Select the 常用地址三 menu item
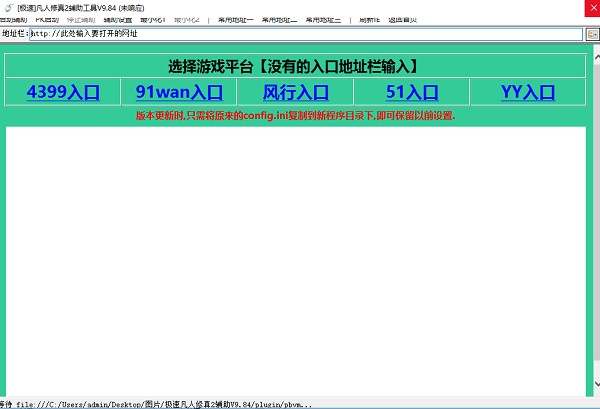Image resolution: width=600 pixels, height=409 pixels. coord(323,20)
